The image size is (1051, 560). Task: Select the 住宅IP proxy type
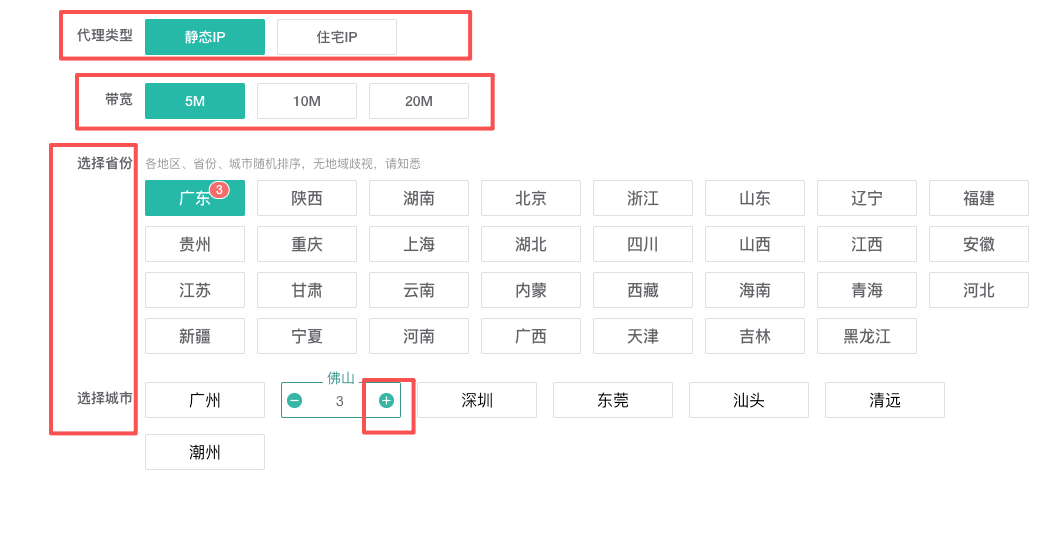(337, 37)
